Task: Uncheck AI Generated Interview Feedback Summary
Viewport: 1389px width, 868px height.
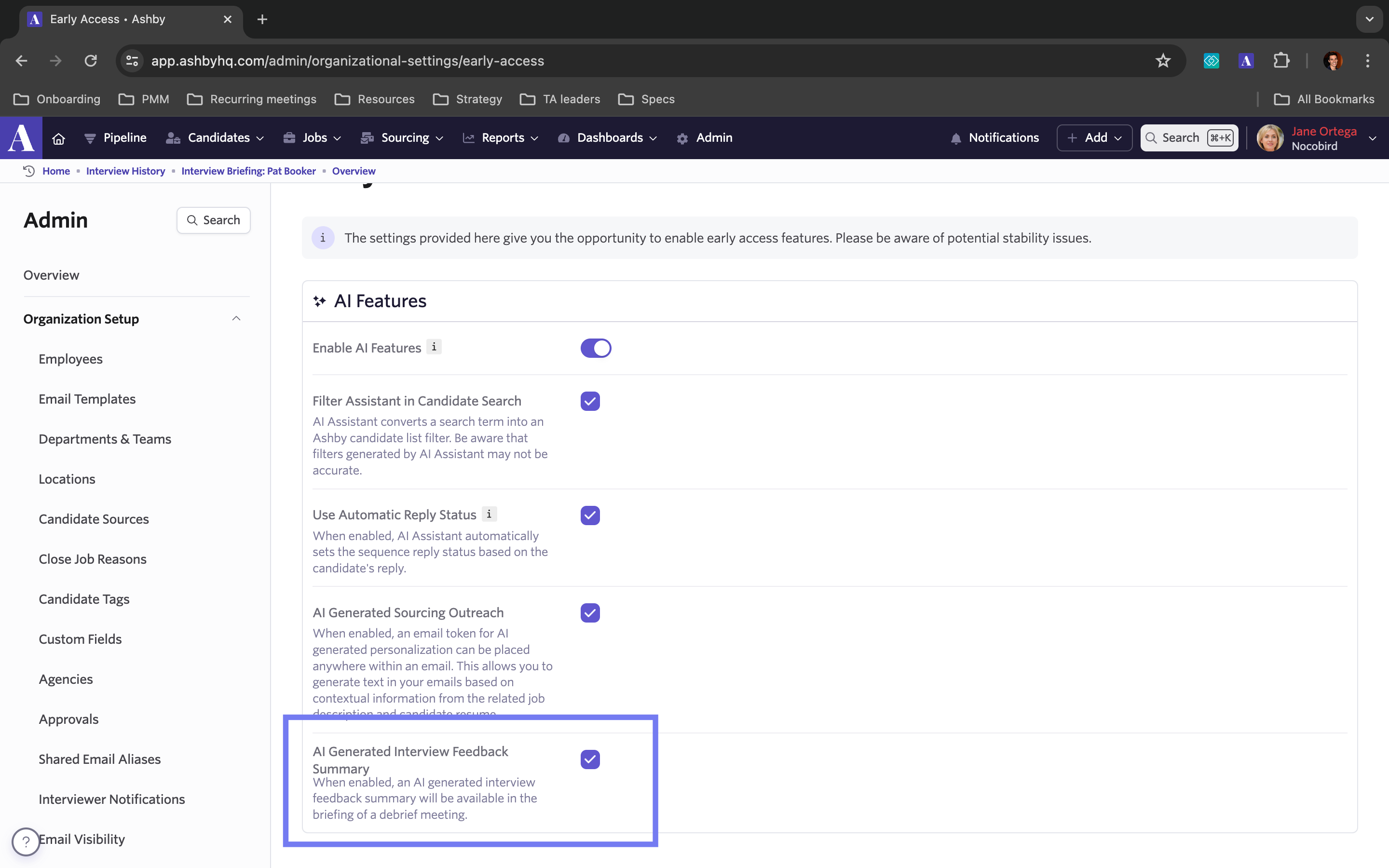Action: coord(590,759)
